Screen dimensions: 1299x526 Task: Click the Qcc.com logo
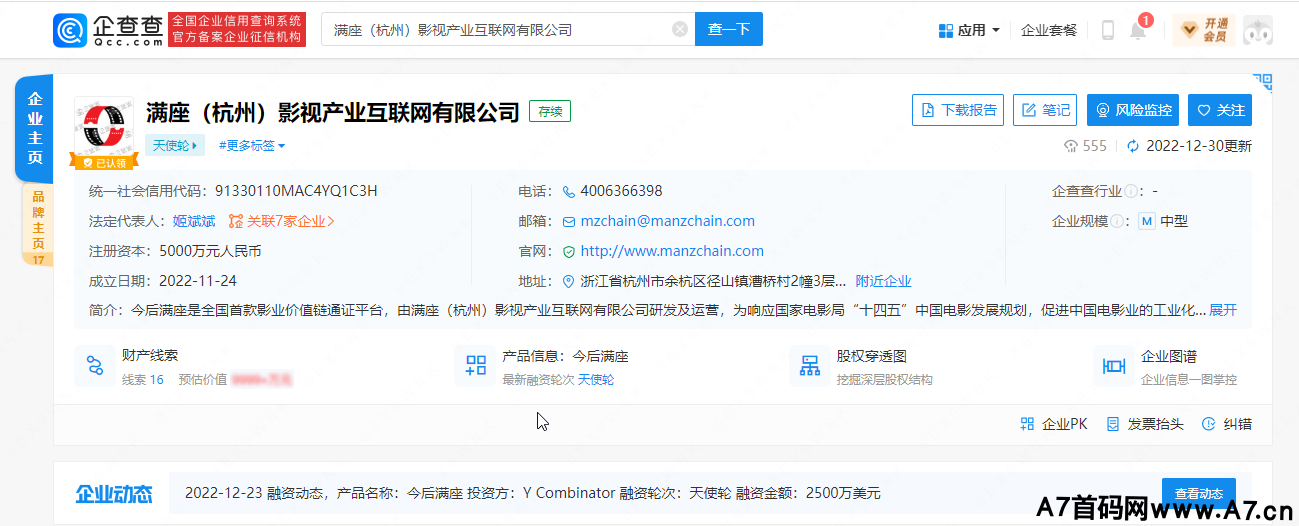(x=108, y=30)
